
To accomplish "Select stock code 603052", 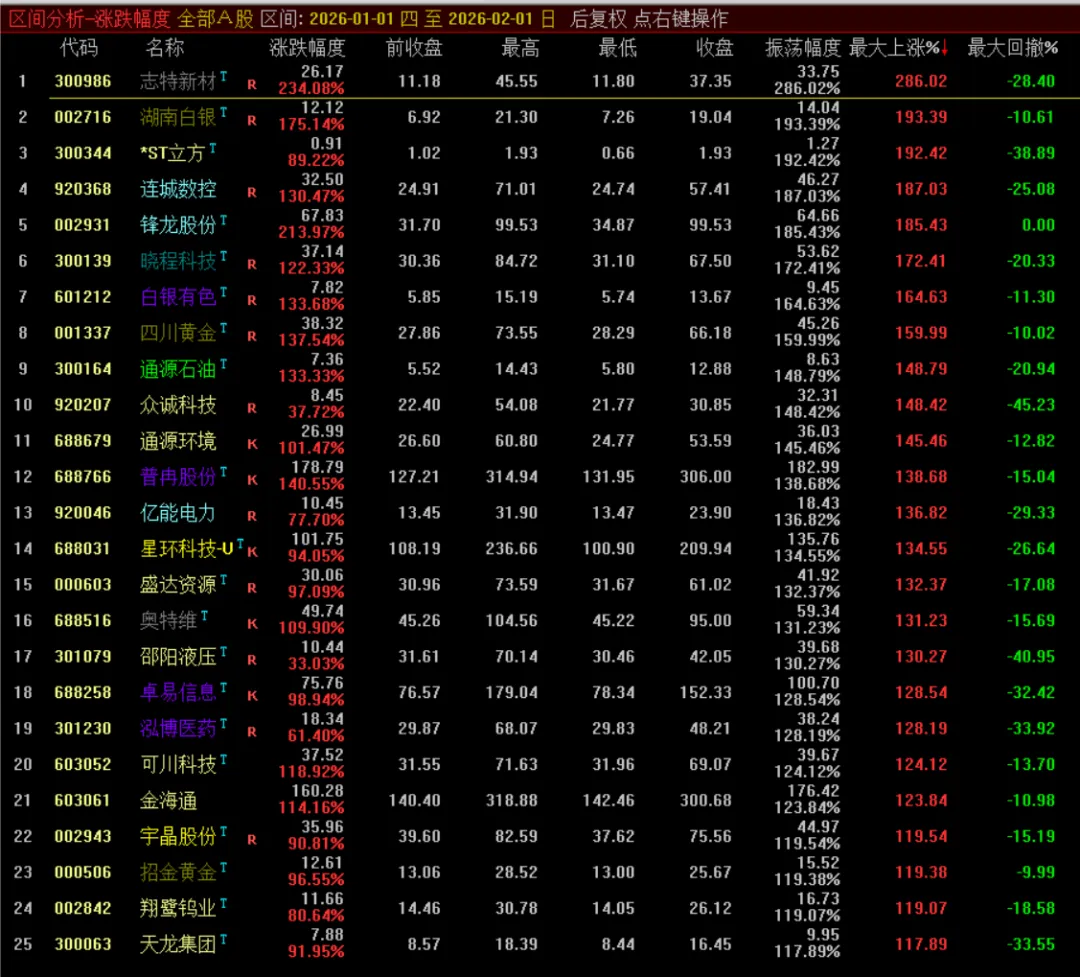I will 83,764.
